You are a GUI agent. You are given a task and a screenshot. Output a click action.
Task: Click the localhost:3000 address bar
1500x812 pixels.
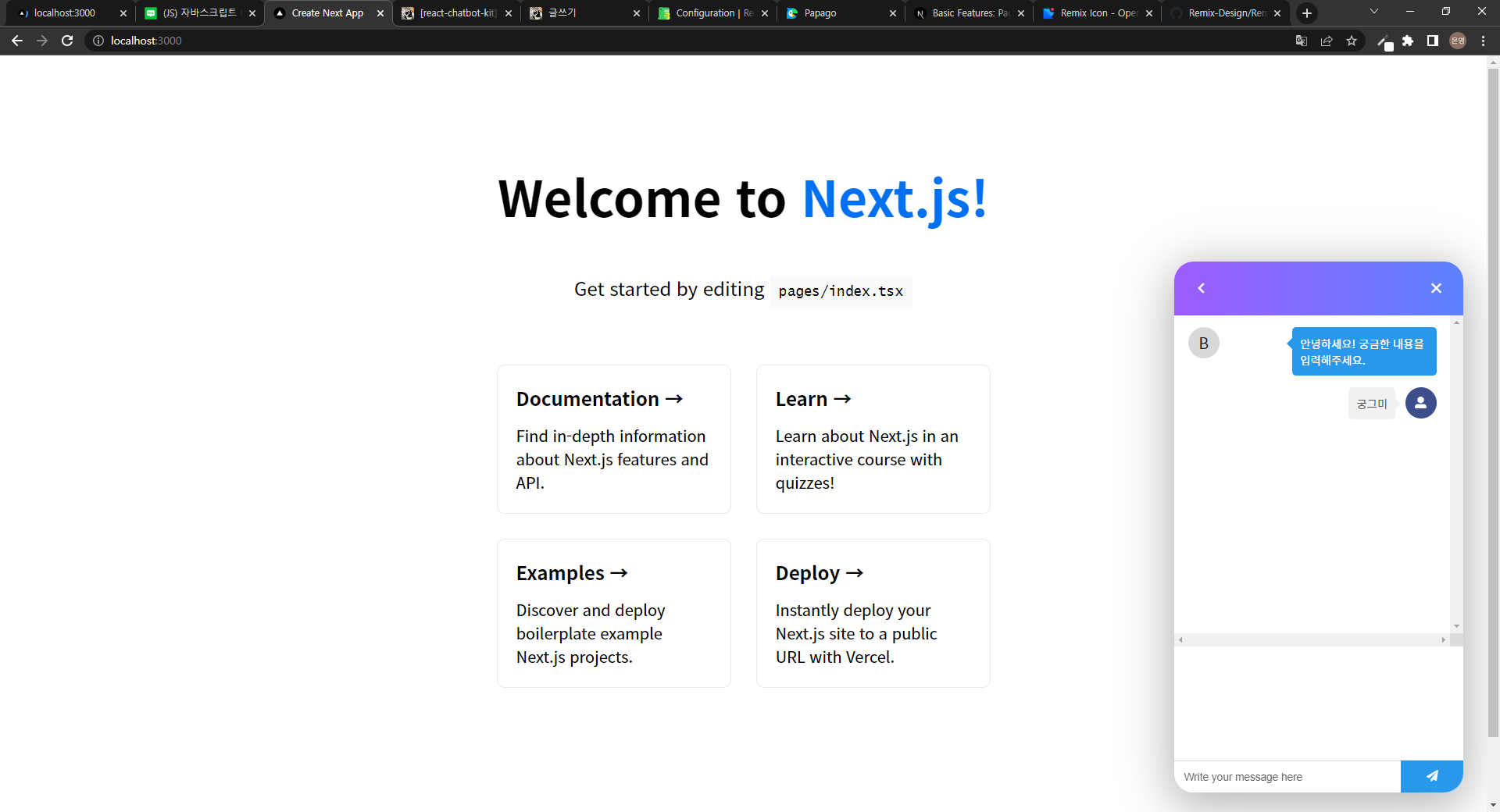click(687, 41)
